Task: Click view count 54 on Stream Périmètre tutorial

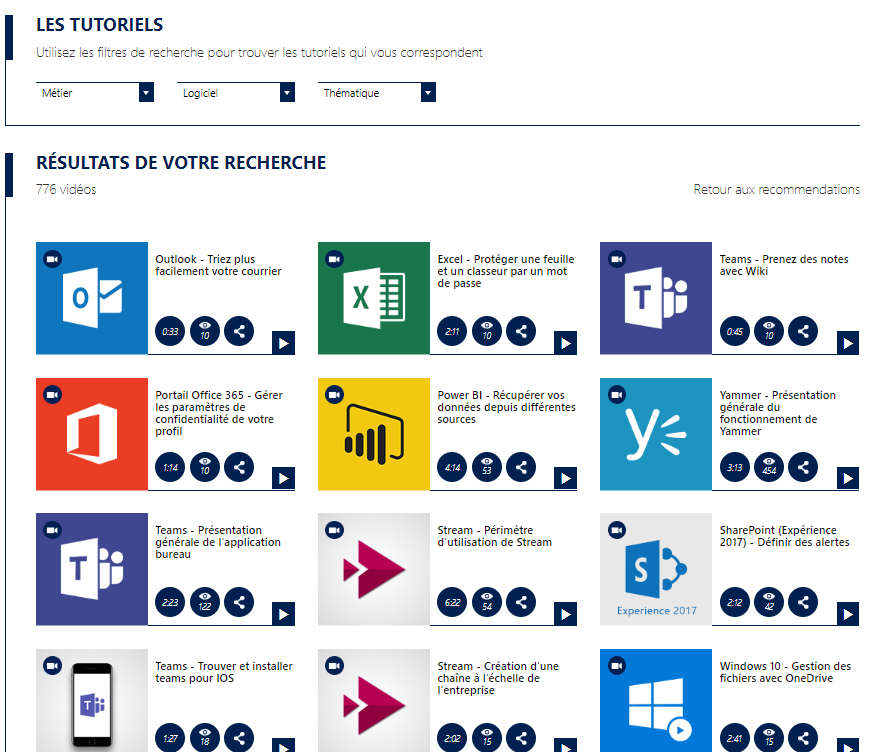Action: click(487, 602)
